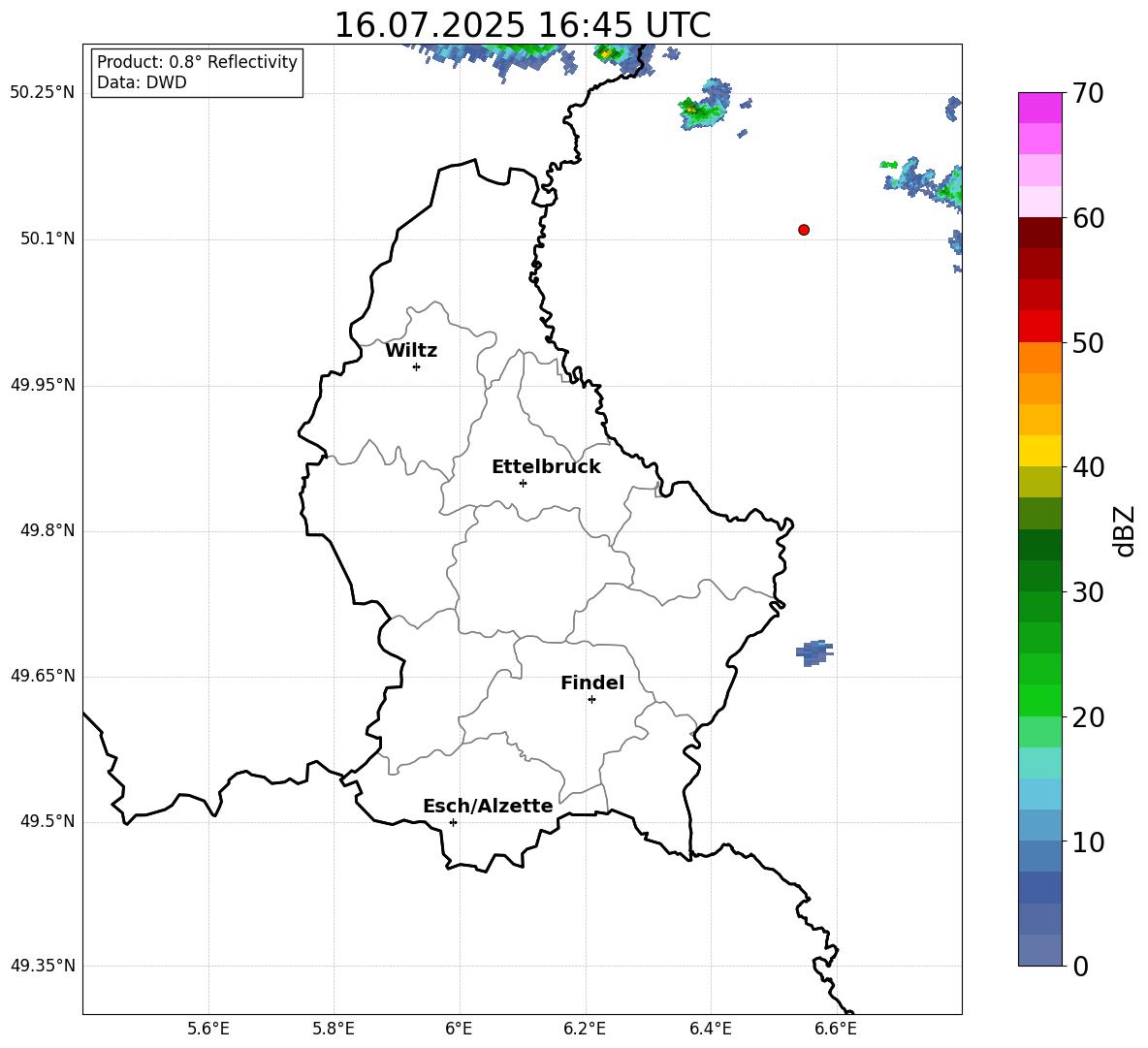Click the colorbar tick label 50
Screen dimensions: 1148x1048
[x=1088, y=342]
